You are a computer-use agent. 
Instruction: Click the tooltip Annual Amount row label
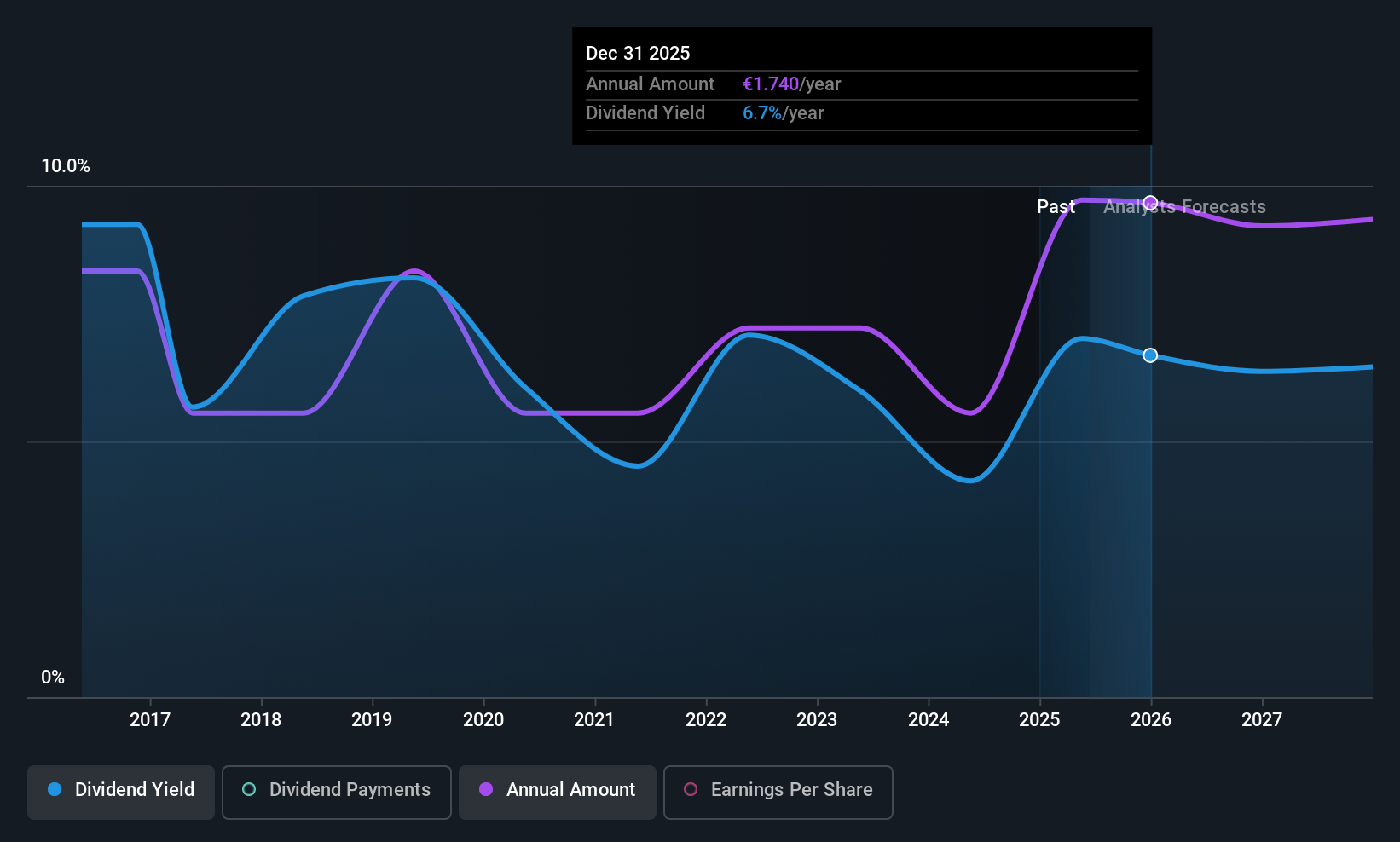point(650,84)
